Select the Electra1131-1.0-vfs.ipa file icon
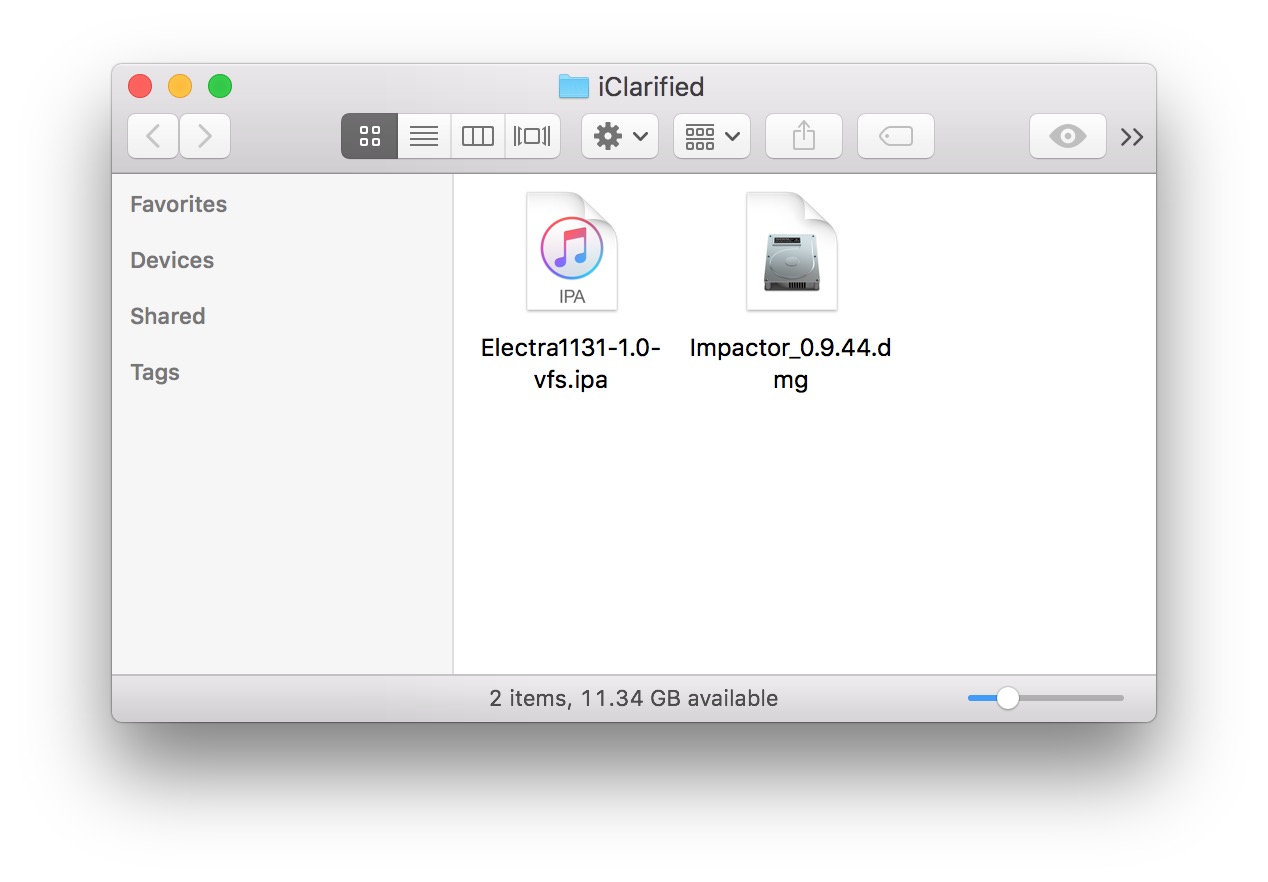The height and width of the screenshot is (882, 1268). click(571, 252)
